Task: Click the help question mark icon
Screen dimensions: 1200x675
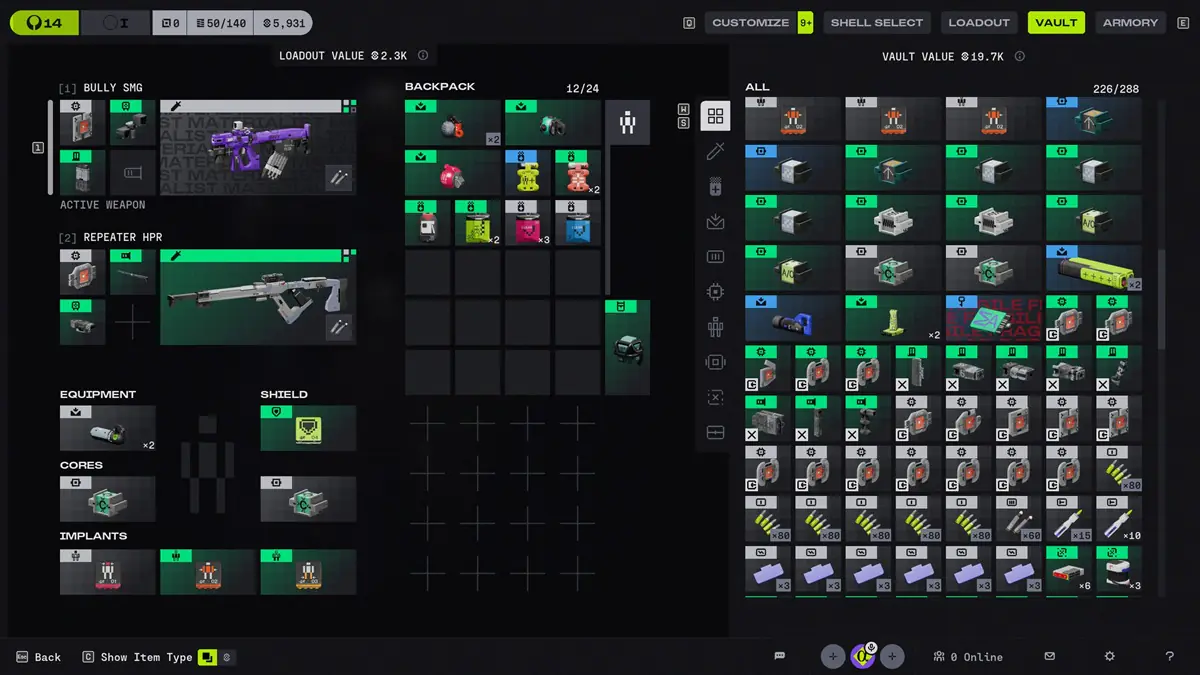Action: coord(1169,656)
